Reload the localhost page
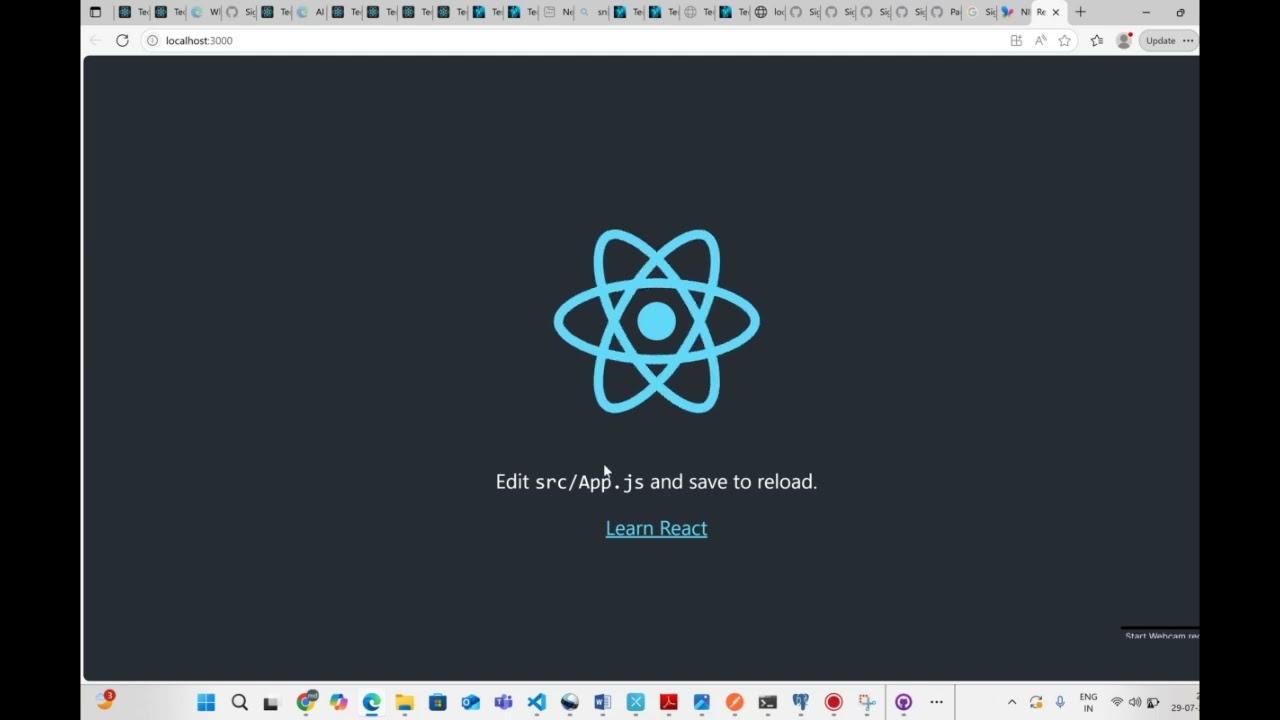The height and width of the screenshot is (720, 1280). (122, 41)
